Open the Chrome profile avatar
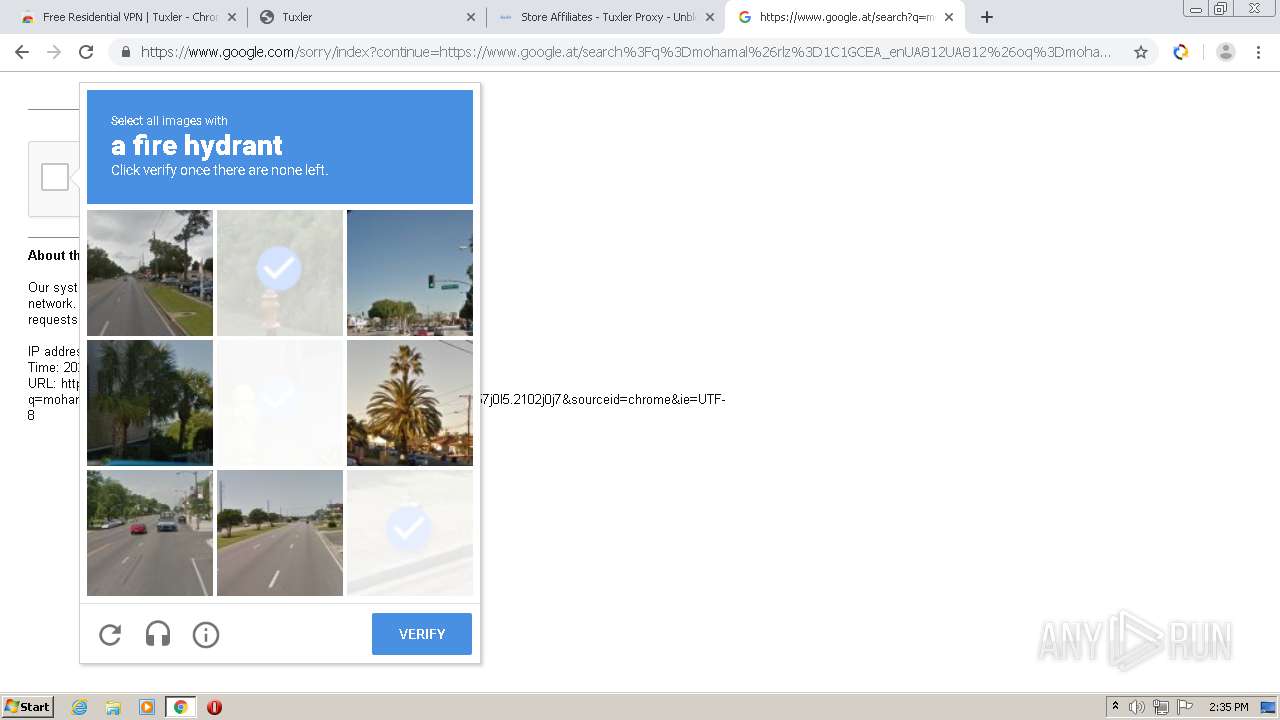Viewport: 1280px width, 720px height. click(x=1225, y=52)
